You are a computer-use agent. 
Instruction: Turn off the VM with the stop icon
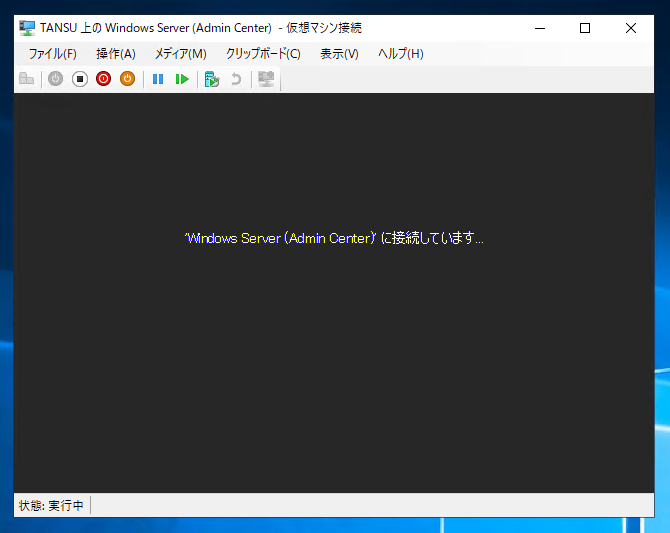[80, 79]
